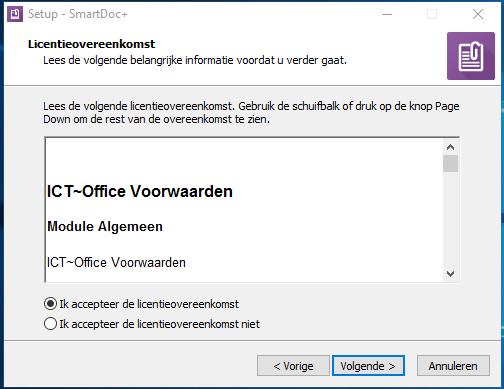Select 'Ik accepteer de licentieovereenkomst' option
The image size is (504, 389).
(141, 304)
